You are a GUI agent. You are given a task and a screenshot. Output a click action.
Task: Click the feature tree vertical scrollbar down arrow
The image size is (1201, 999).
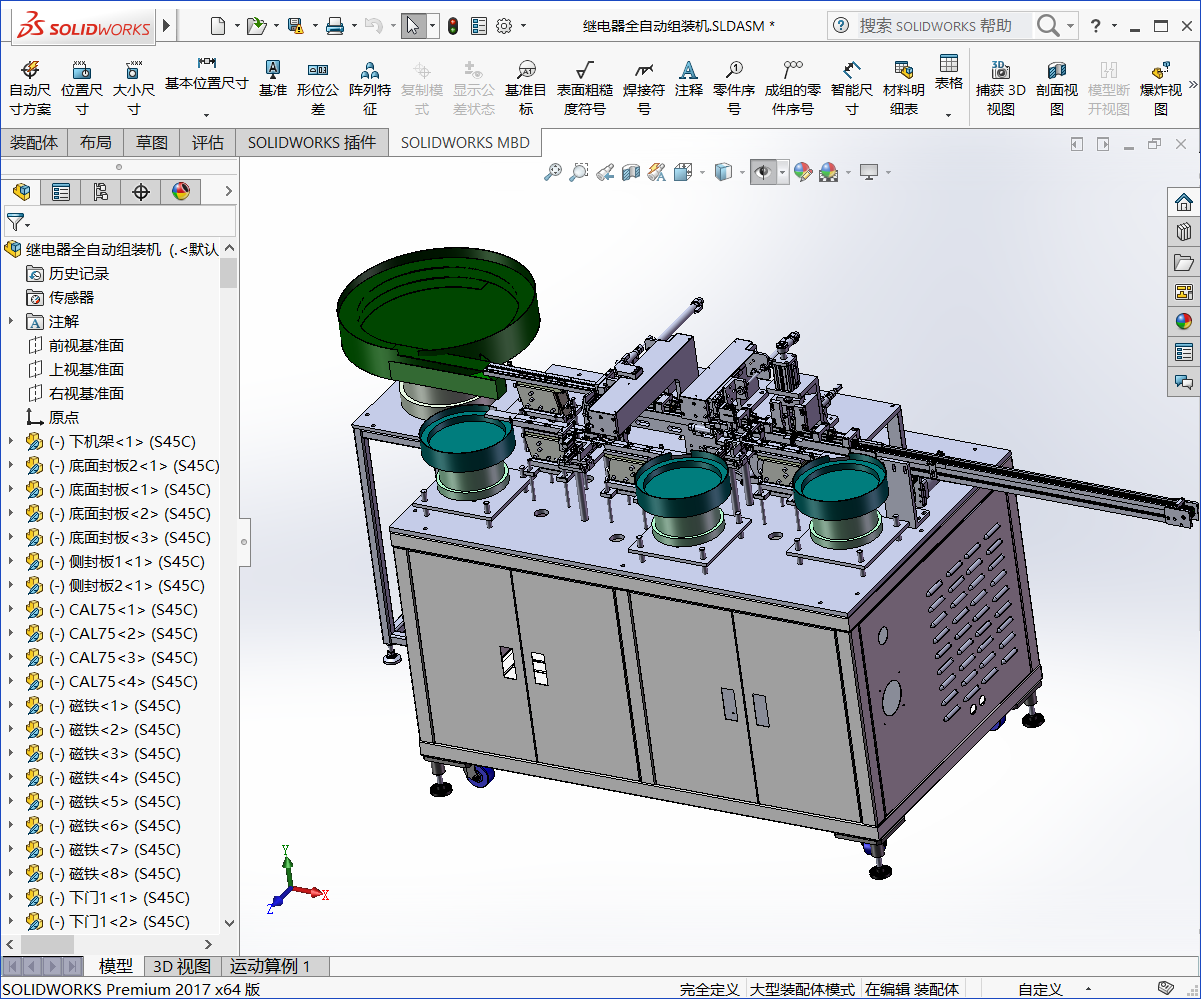coord(229,923)
